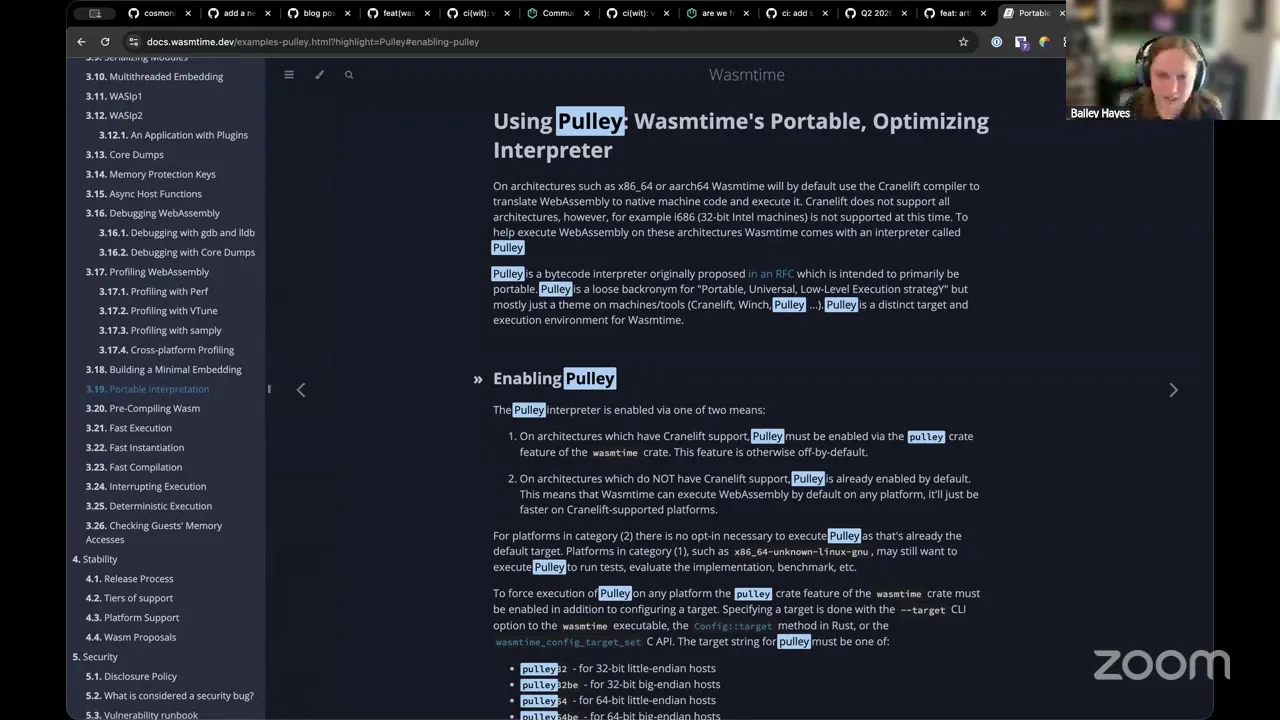
Task: View site information icon in address bar
Action: pos(133,42)
